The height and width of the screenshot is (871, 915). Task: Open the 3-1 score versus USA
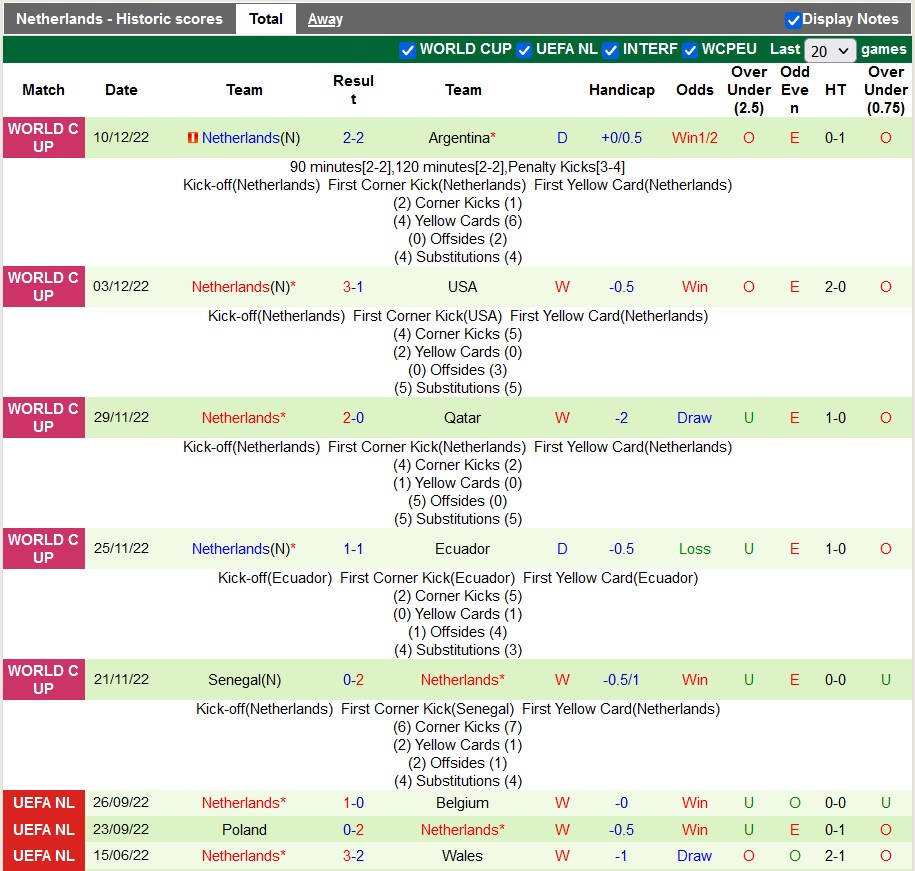click(x=353, y=287)
